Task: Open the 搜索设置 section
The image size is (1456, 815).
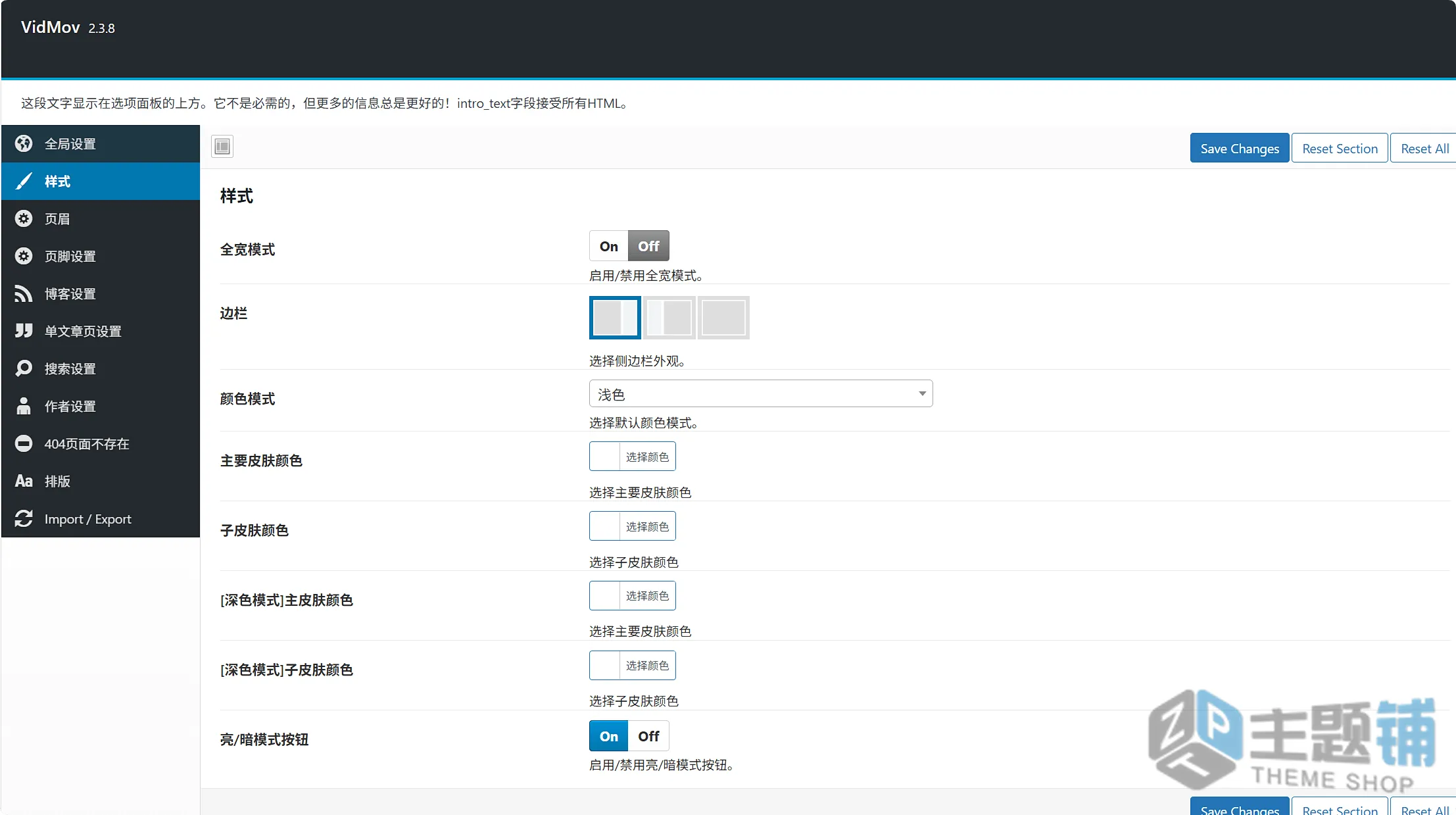Action: pos(101,368)
